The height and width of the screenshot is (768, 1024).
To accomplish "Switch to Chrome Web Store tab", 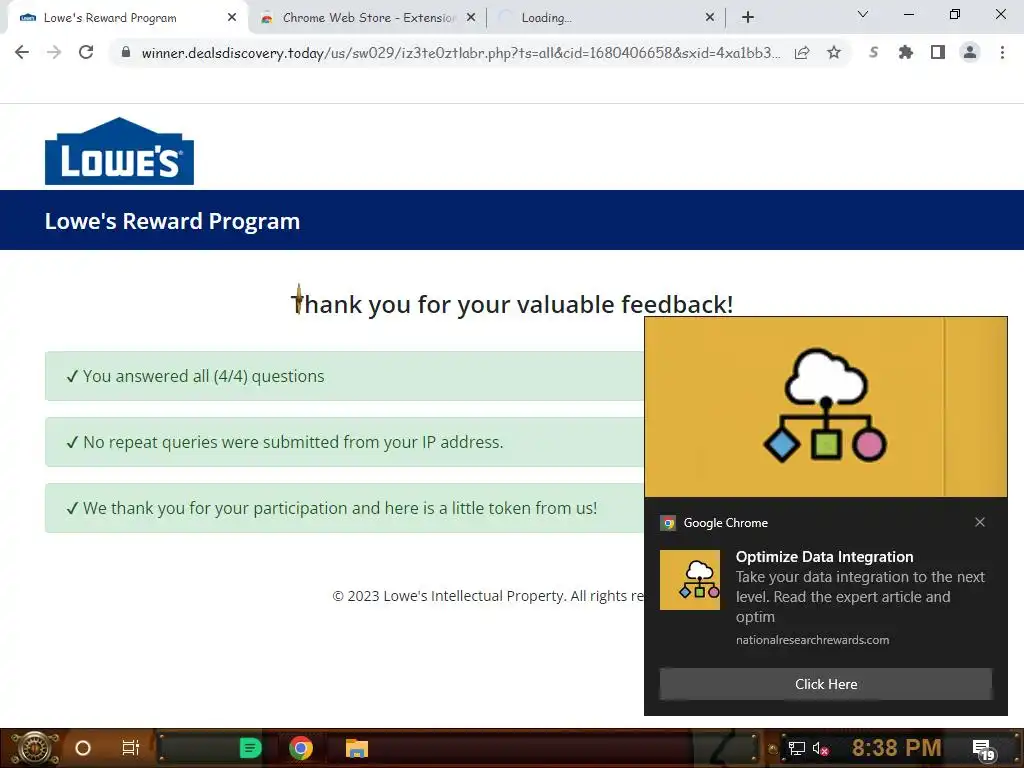I will (x=369, y=18).
